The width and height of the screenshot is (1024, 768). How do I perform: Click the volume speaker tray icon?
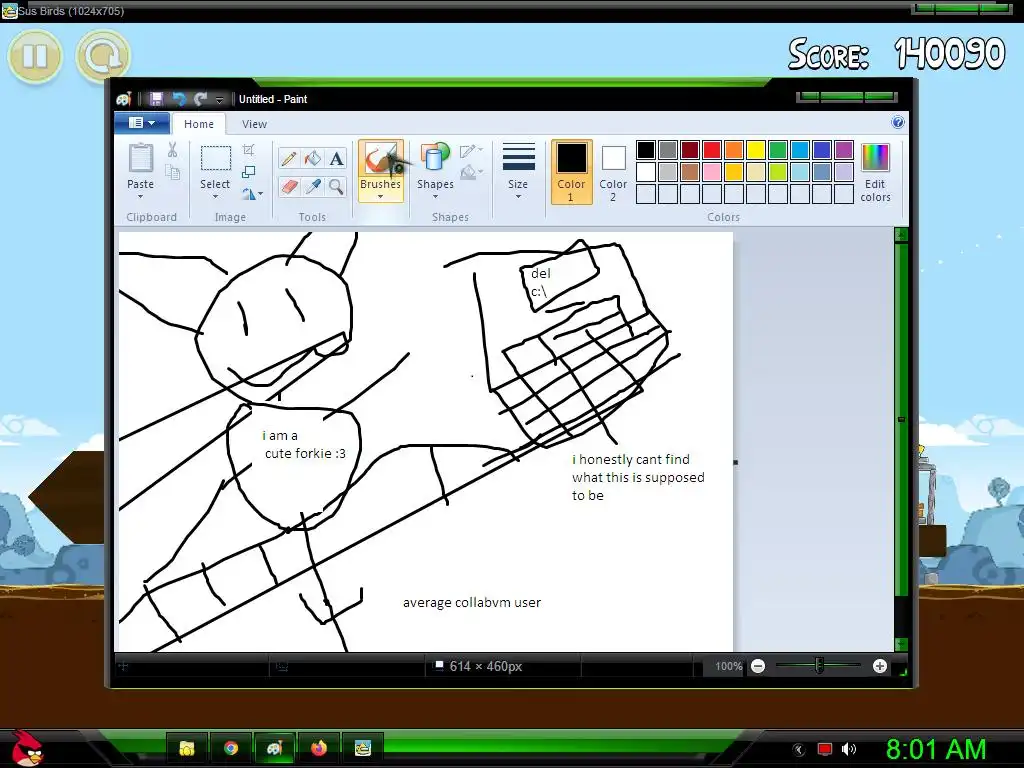(849, 749)
